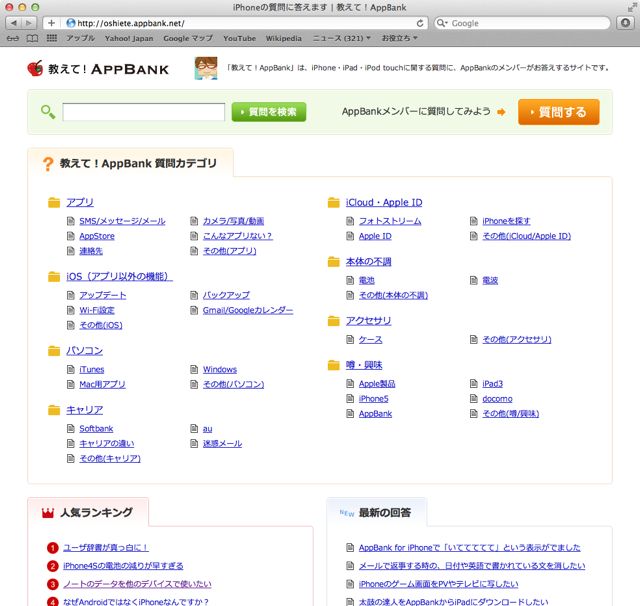
Task: Open the Wi-Fi設定 link
Action: pyautogui.click(x=97, y=311)
